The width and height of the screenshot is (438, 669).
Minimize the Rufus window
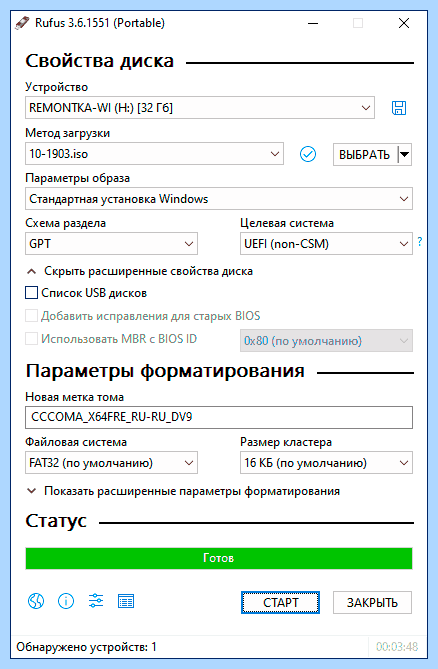(313, 23)
